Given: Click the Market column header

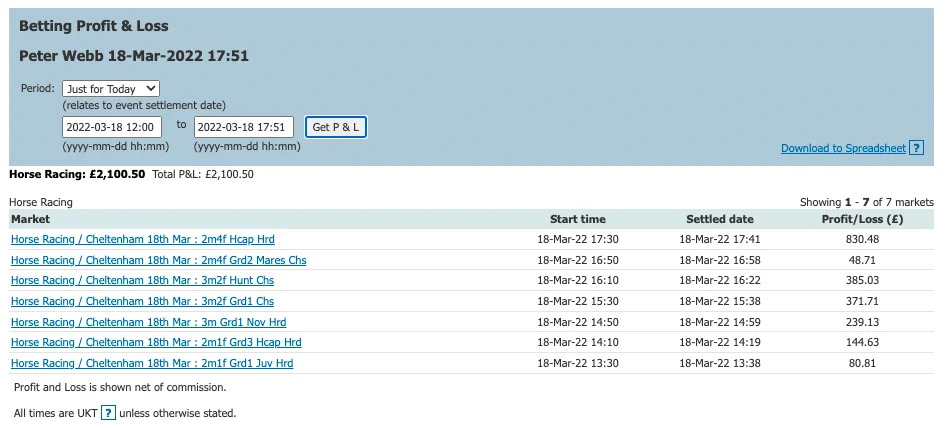Looking at the screenshot, I should point(31,219).
